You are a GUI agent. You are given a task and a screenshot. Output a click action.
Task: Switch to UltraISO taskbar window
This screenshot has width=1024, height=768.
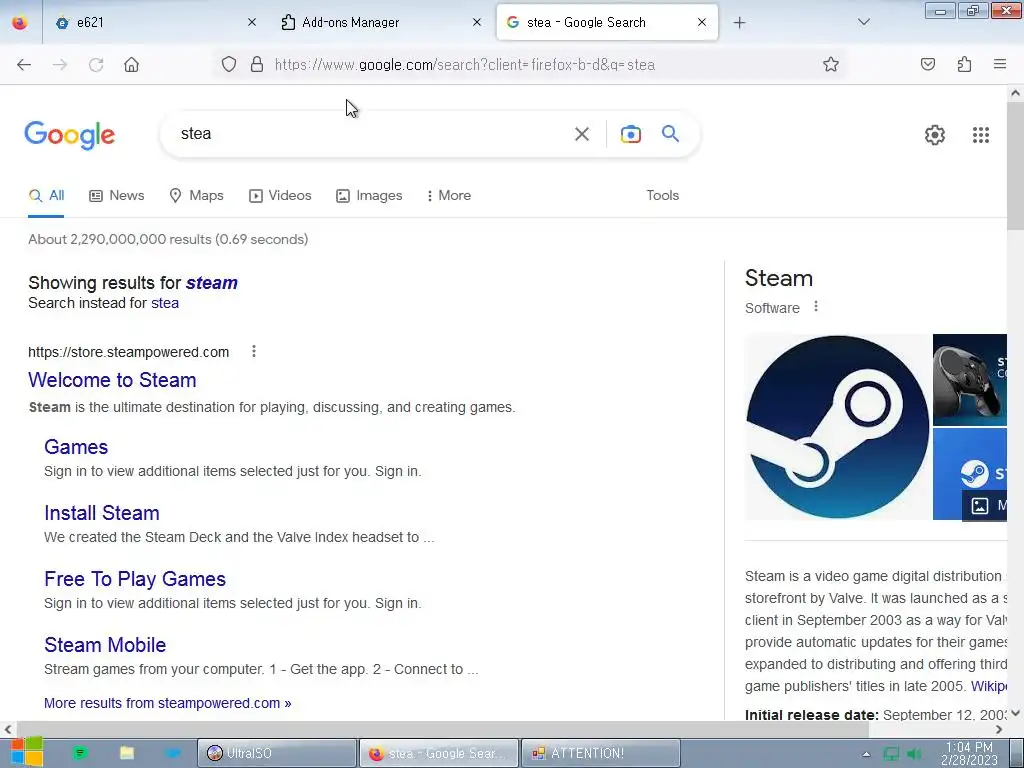click(277, 753)
